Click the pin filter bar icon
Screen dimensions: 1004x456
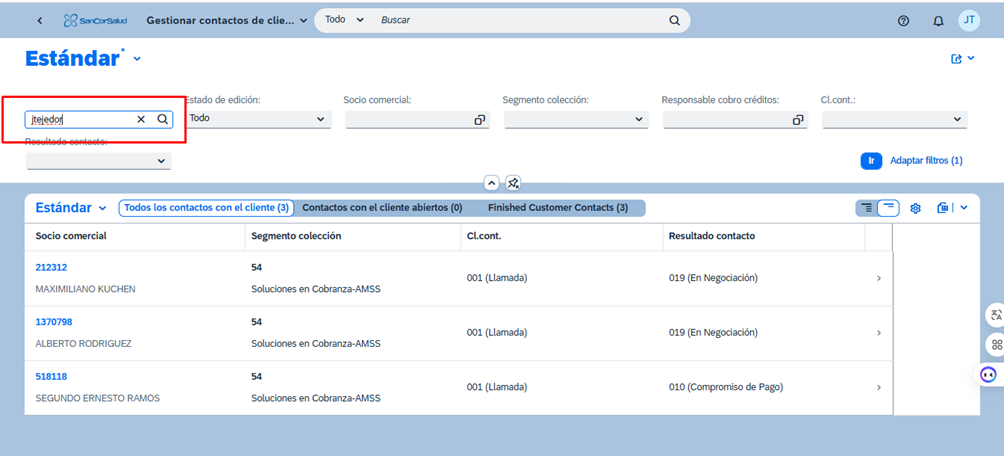[513, 183]
